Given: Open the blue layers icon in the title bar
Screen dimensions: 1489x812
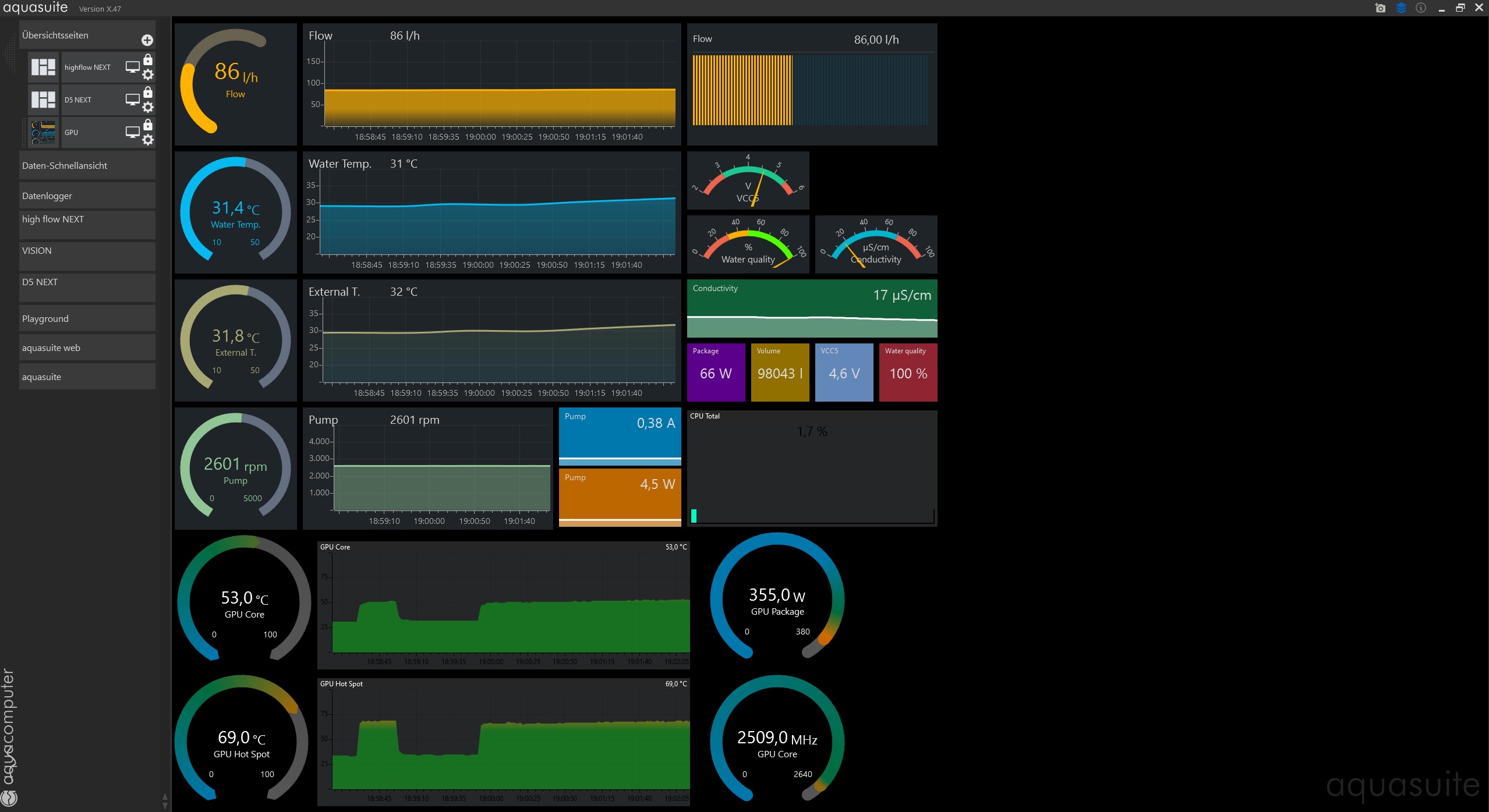Looking at the screenshot, I should 1401,8.
